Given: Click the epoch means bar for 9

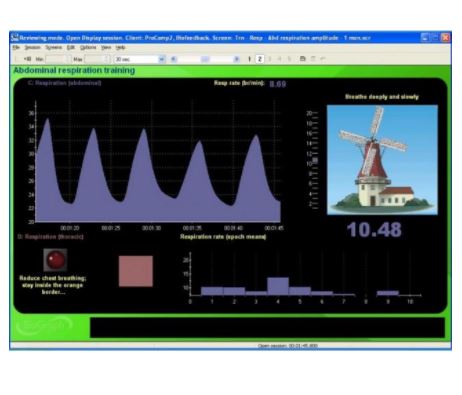Looking at the screenshot, I should [388, 293].
